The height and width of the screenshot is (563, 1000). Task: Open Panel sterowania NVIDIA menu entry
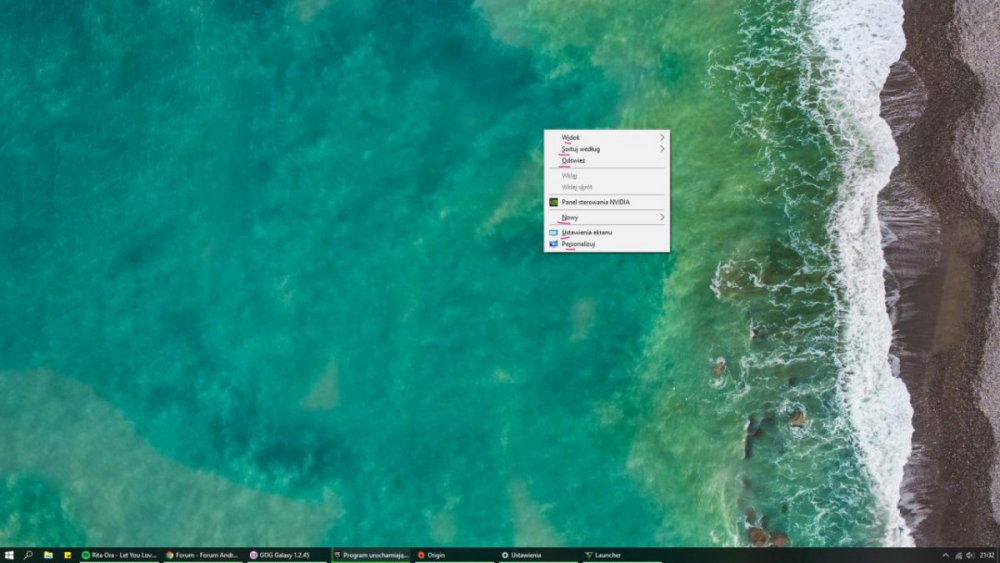[x=595, y=202]
